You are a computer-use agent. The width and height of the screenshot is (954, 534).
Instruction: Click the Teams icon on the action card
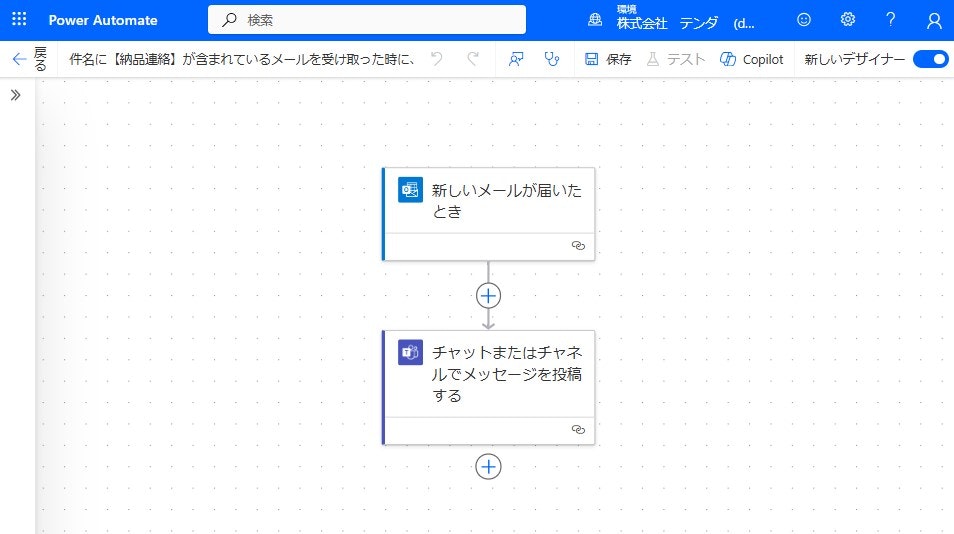[x=410, y=352]
